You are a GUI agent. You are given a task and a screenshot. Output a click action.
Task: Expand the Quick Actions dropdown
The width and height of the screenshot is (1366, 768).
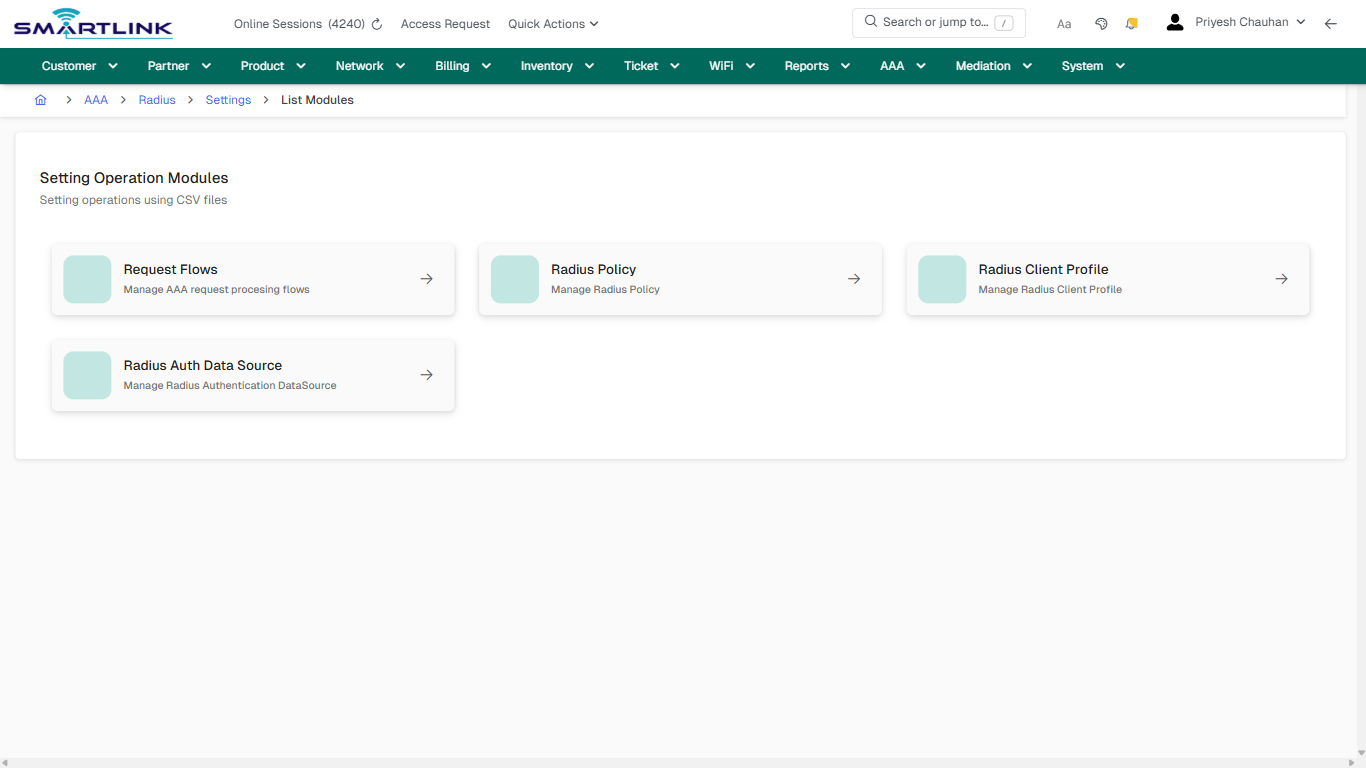click(x=552, y=23)
